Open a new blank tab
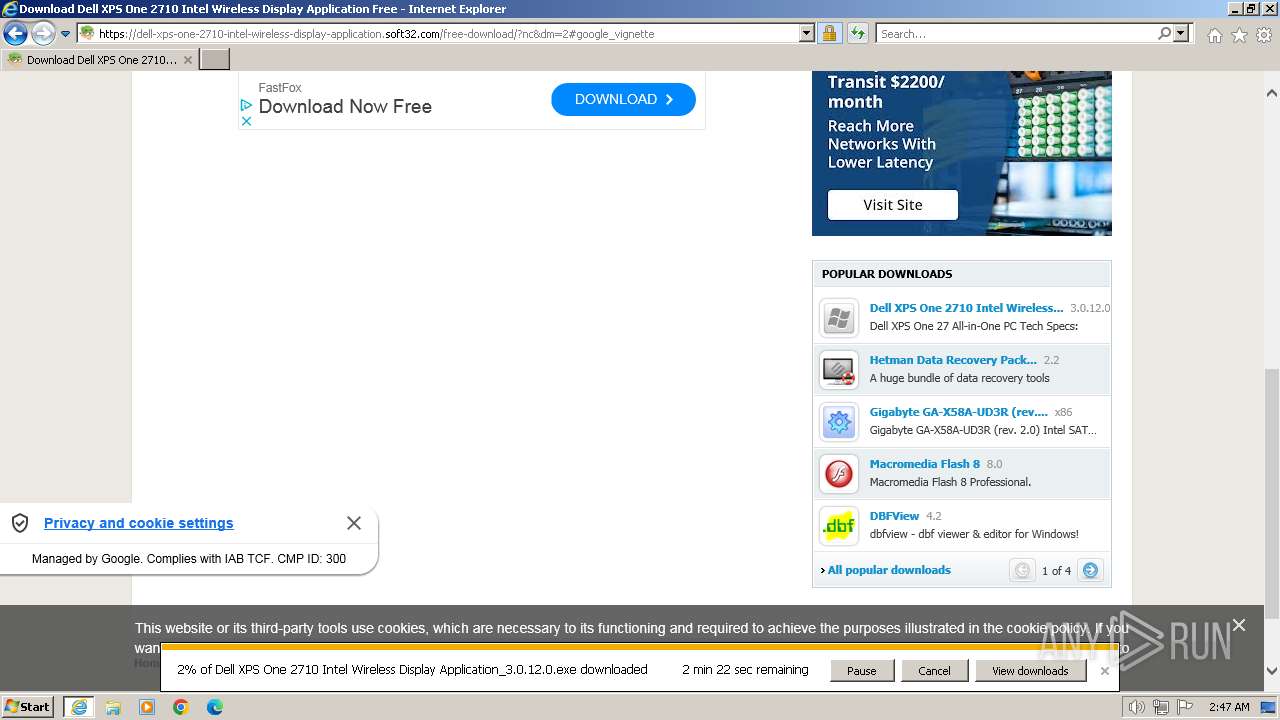 [x=215, y=59]
